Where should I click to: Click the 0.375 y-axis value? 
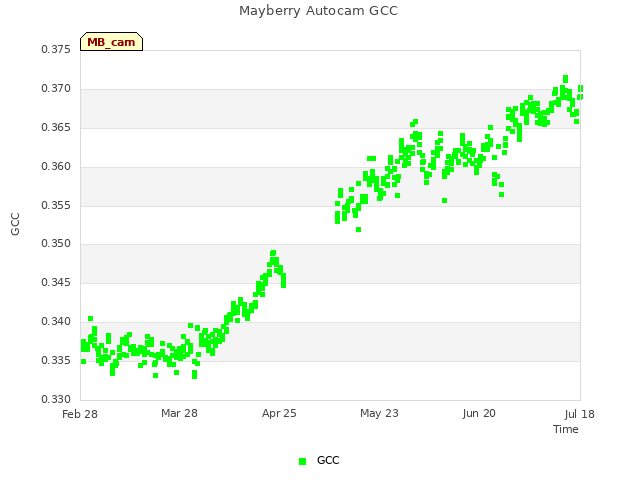pyautogui.click(x=56, y=49)
